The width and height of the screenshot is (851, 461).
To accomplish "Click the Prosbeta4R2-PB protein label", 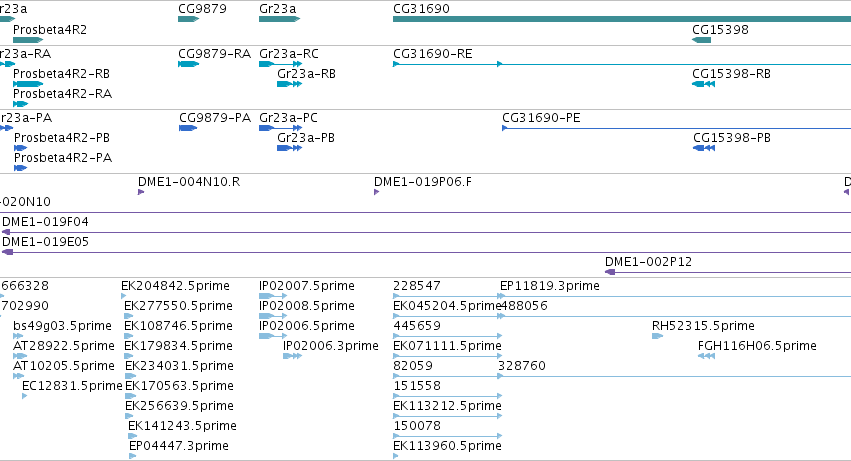I will point(62,138).
